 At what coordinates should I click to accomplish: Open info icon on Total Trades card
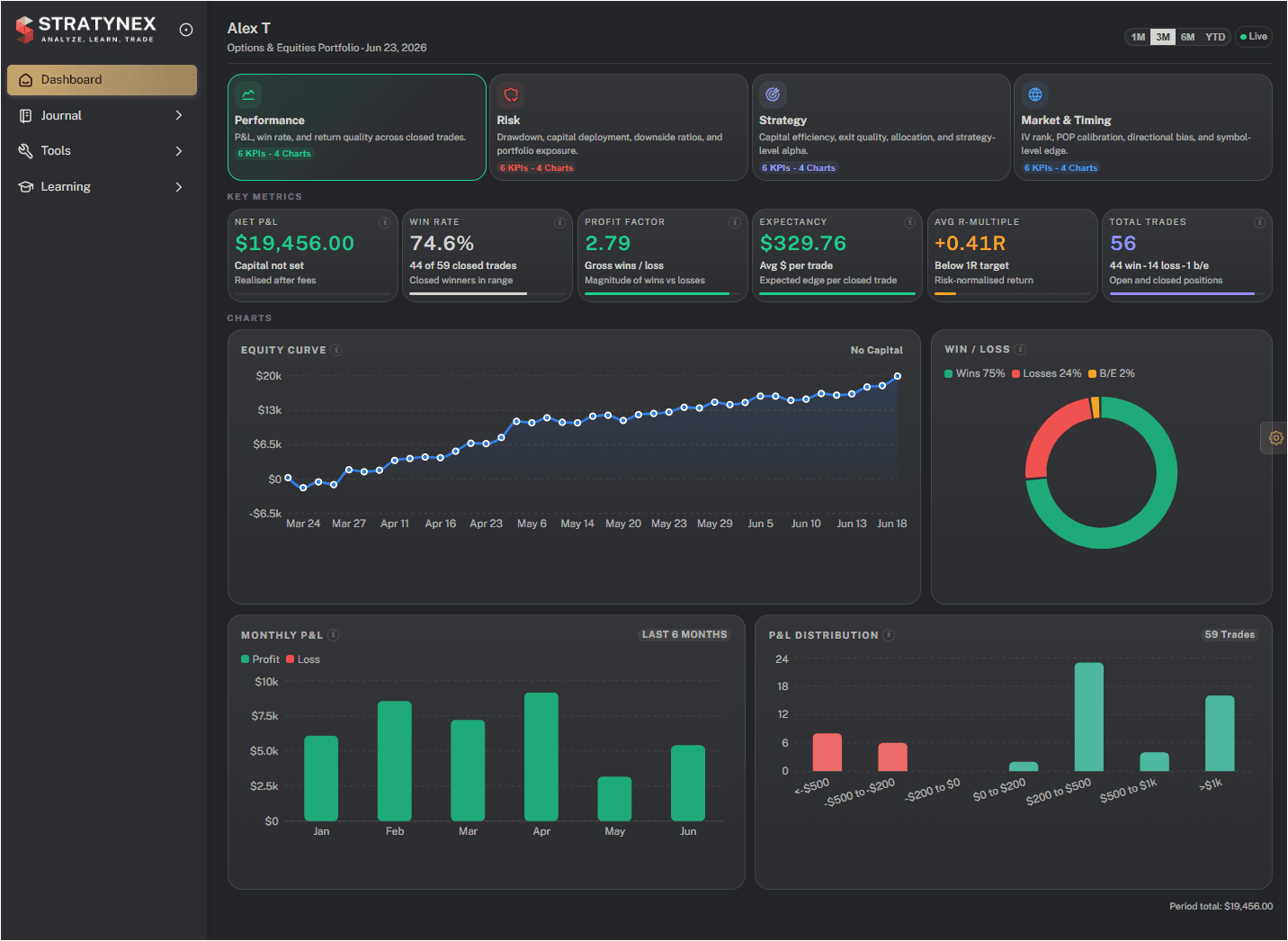1259,222
